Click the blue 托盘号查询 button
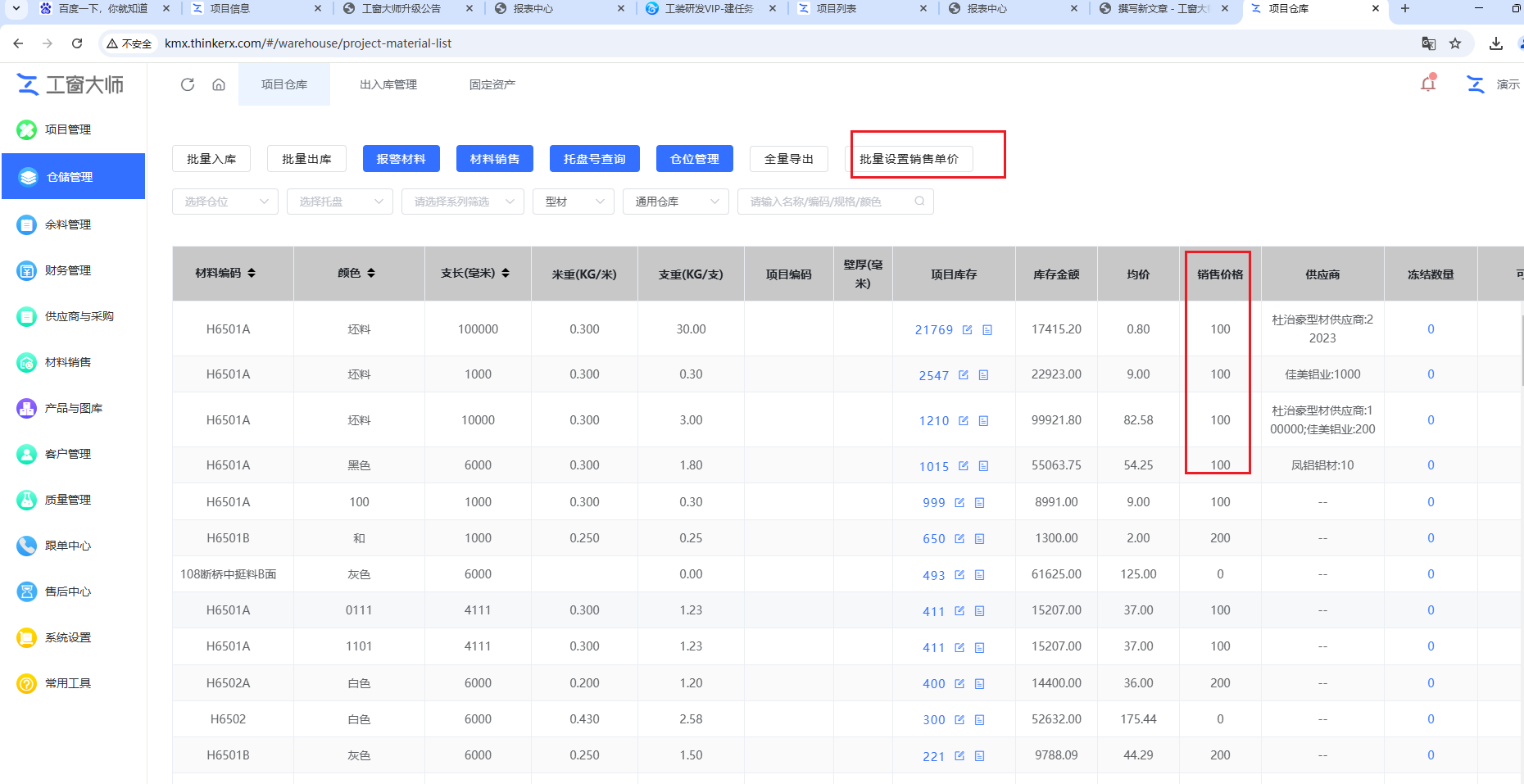The width and height of the screenshot is (1524, 784). pyautogui.click(x=595, y=159)
